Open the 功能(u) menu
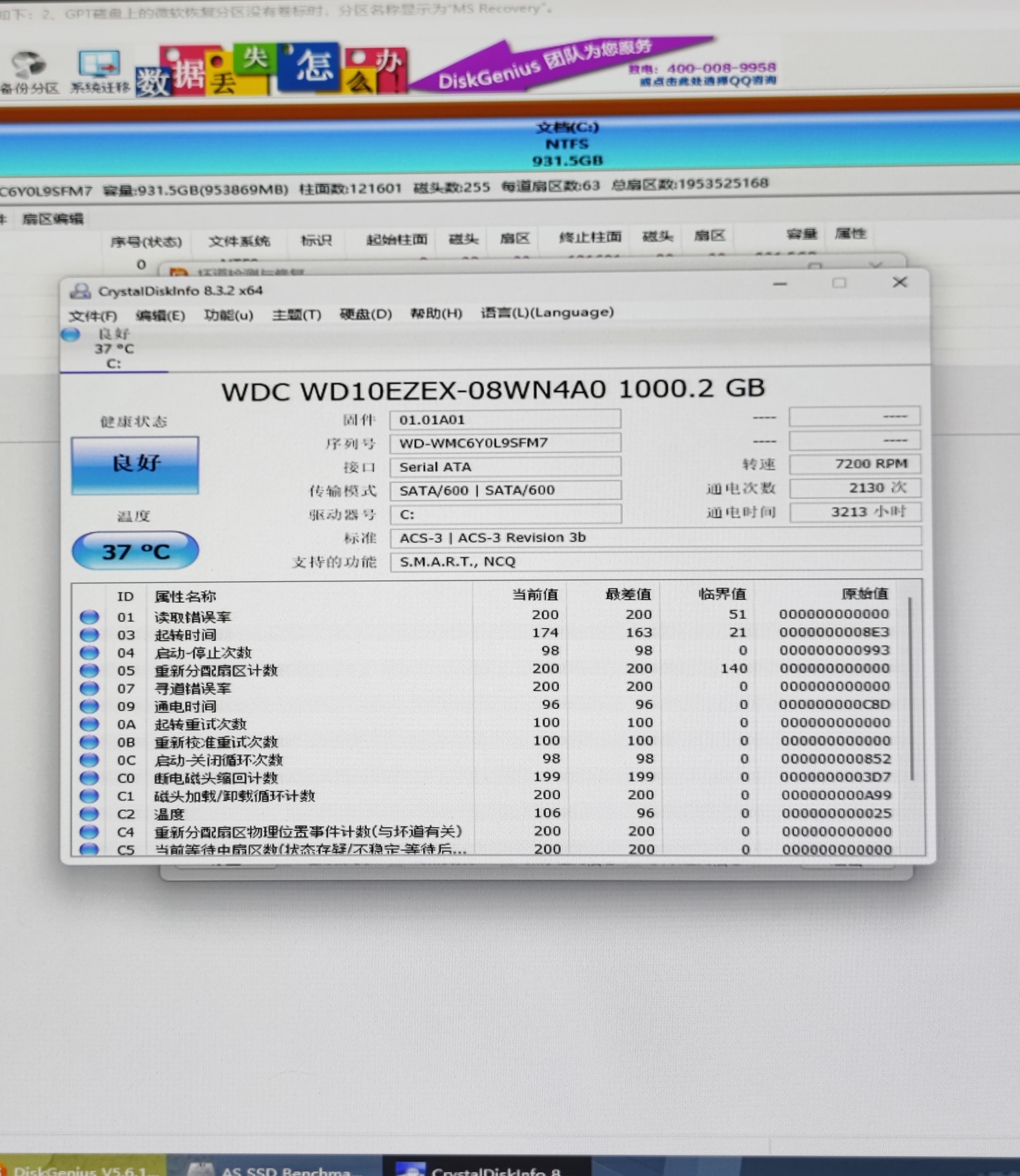The width and height of the screenshot is (1020, 1176). tap(228, 315)
